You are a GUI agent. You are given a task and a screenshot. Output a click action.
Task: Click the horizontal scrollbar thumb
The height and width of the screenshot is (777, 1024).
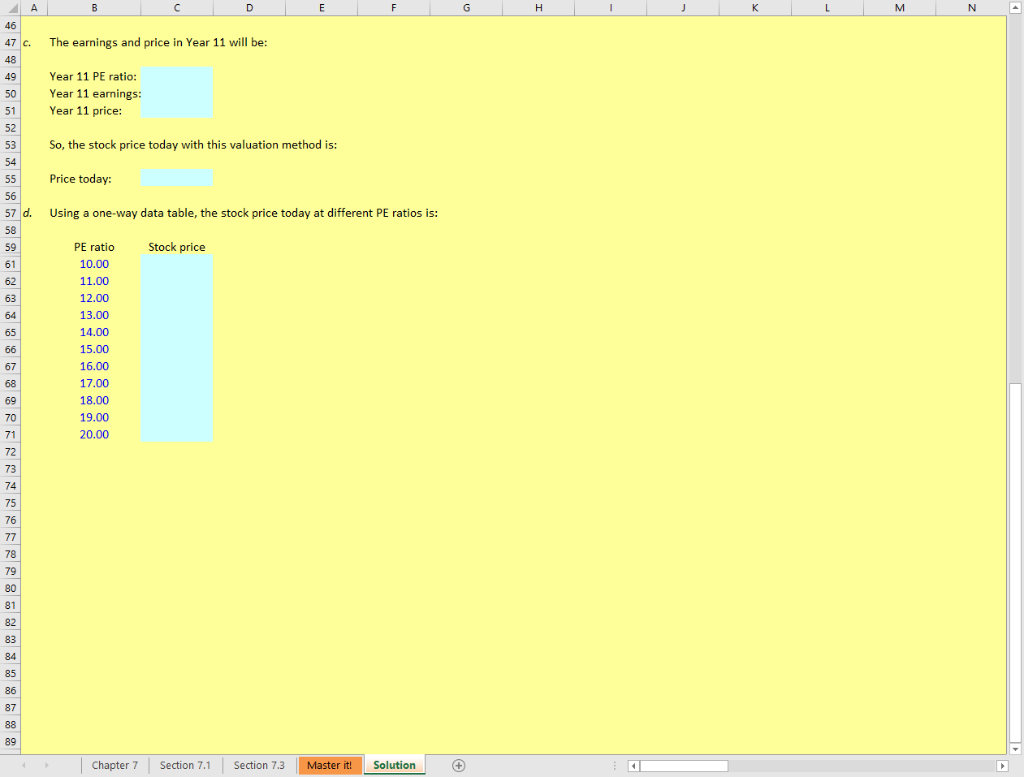click(684, 765)
